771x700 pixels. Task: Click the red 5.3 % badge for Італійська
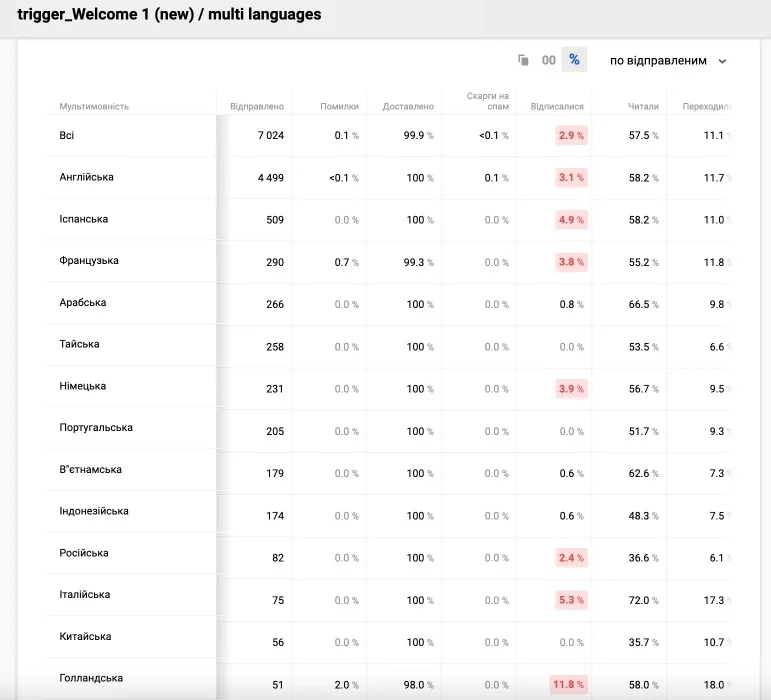(x=571, y=600)
